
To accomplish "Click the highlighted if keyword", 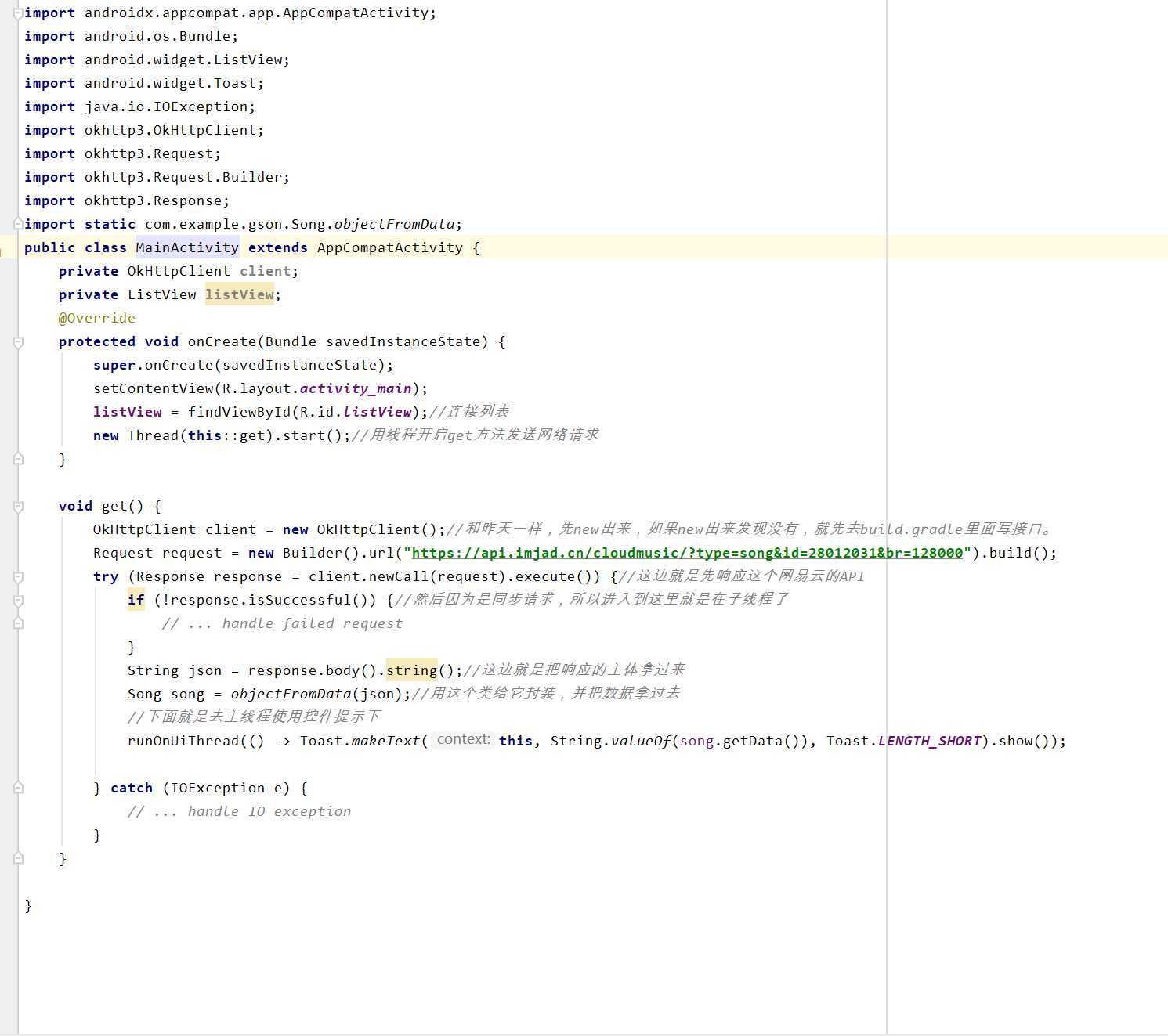I will pos(136,600).
